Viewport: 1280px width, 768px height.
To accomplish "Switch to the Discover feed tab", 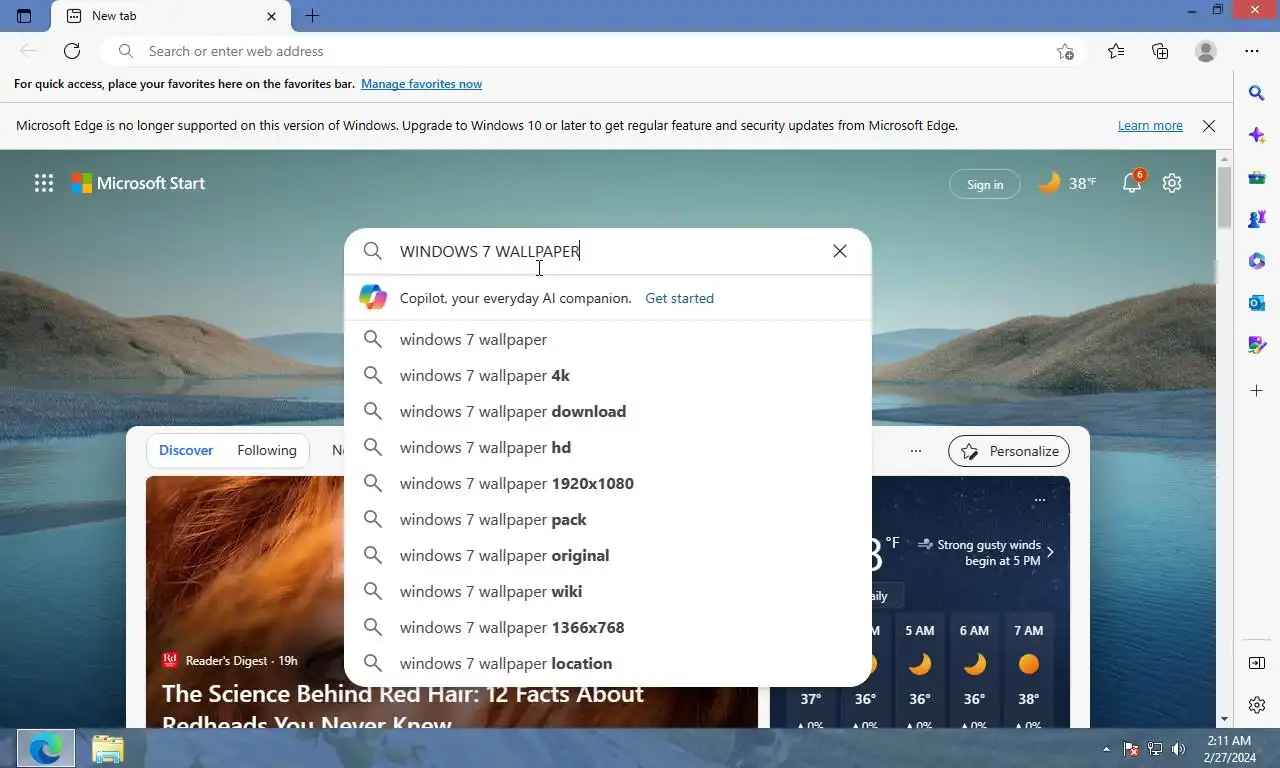I will click(186, 450).
